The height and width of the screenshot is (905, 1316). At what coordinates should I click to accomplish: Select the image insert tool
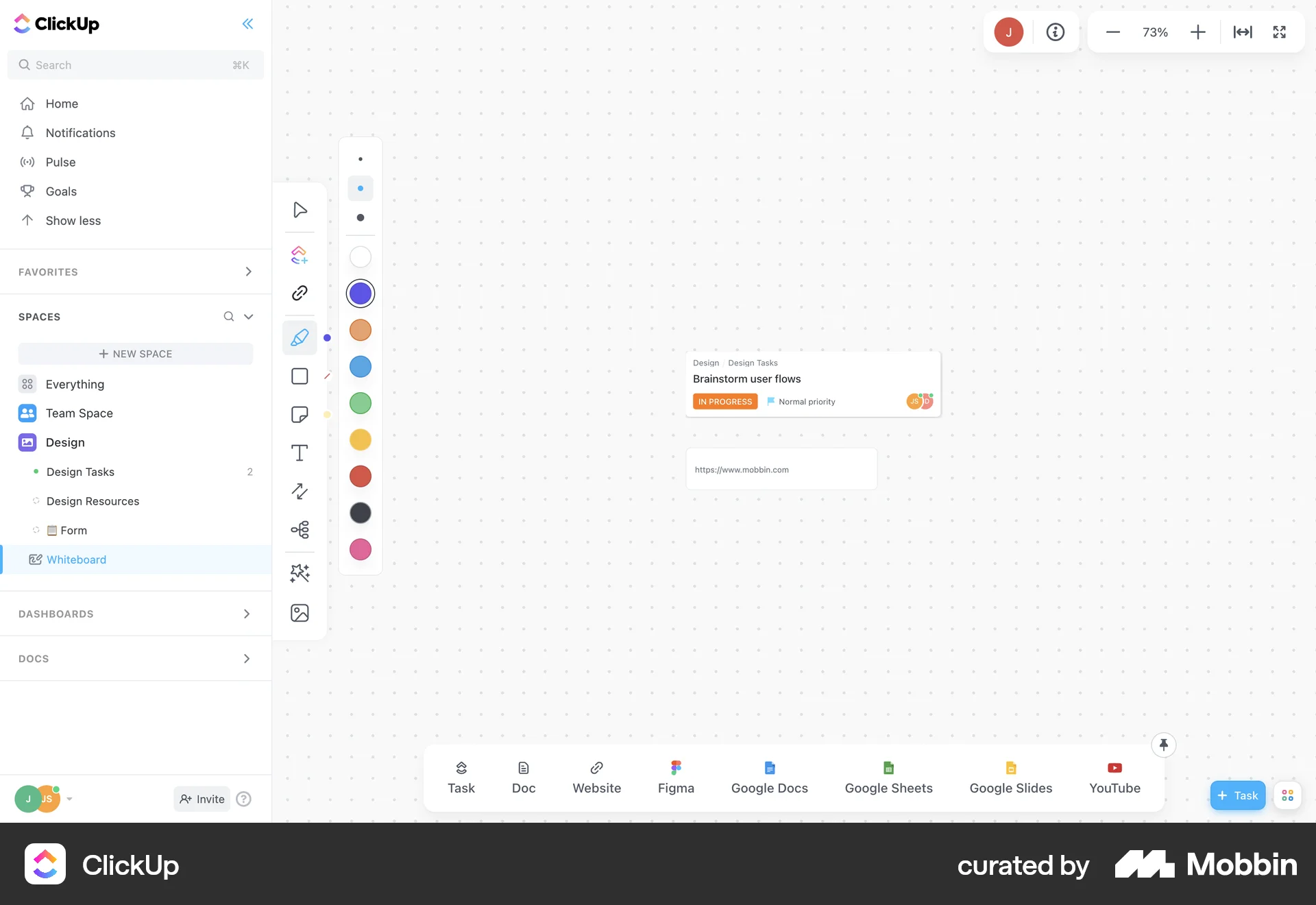[300, 612]
